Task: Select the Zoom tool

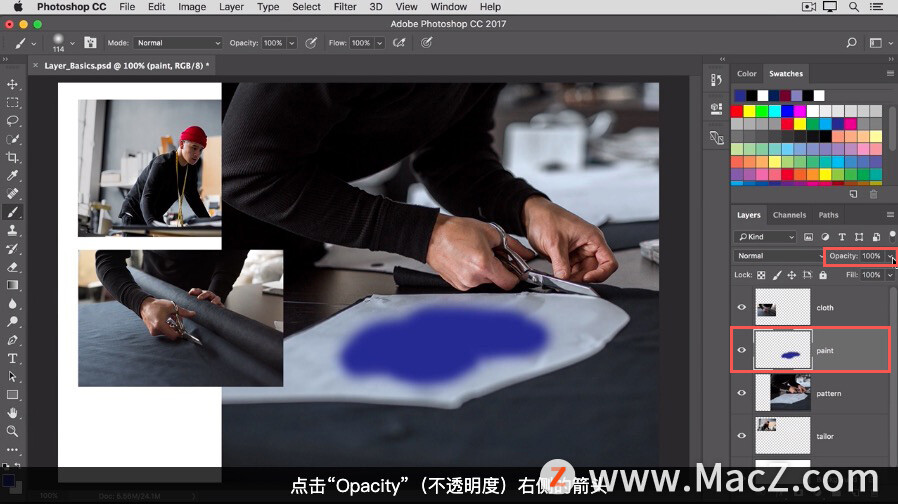Action: (x=13, y=431)
